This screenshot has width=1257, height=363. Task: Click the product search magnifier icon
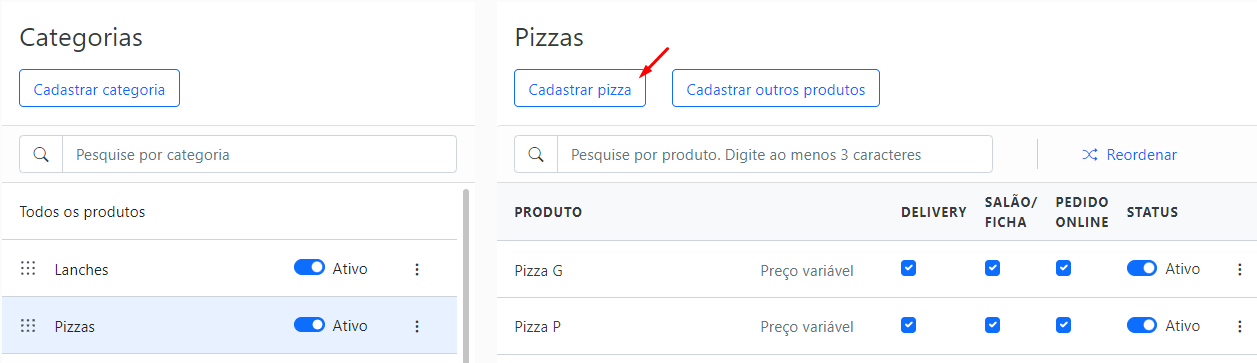pos(536,155)
